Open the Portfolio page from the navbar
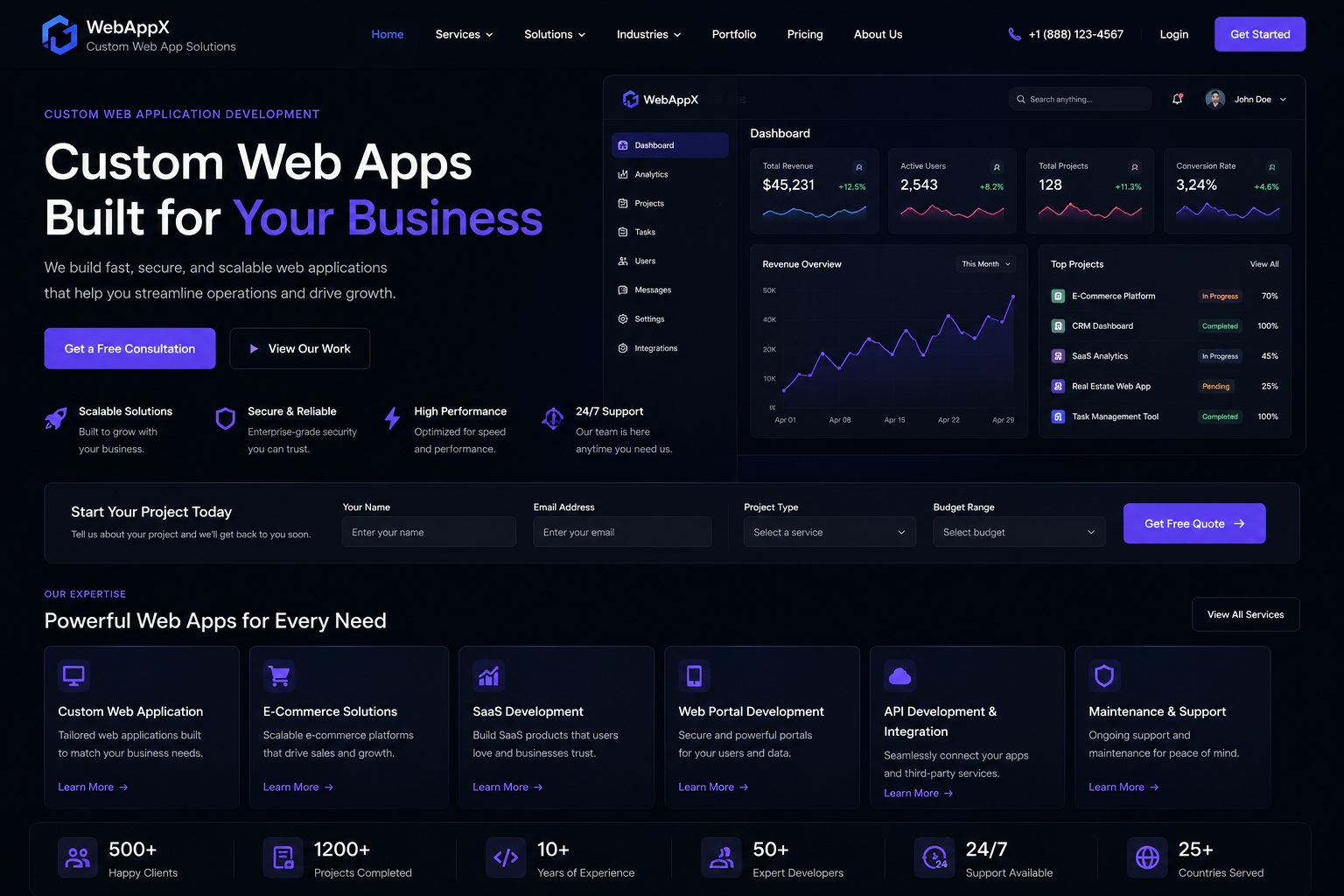 (734, 34)
